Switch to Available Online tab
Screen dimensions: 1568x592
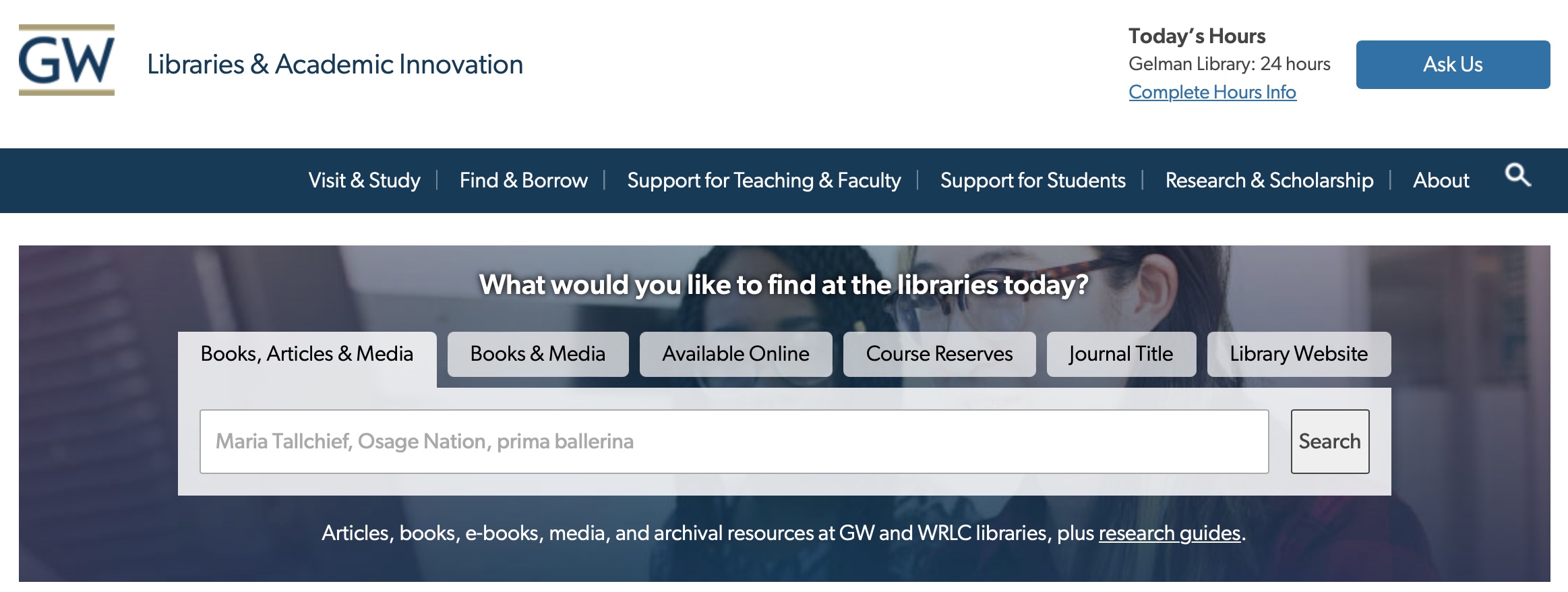pos(735,354)
